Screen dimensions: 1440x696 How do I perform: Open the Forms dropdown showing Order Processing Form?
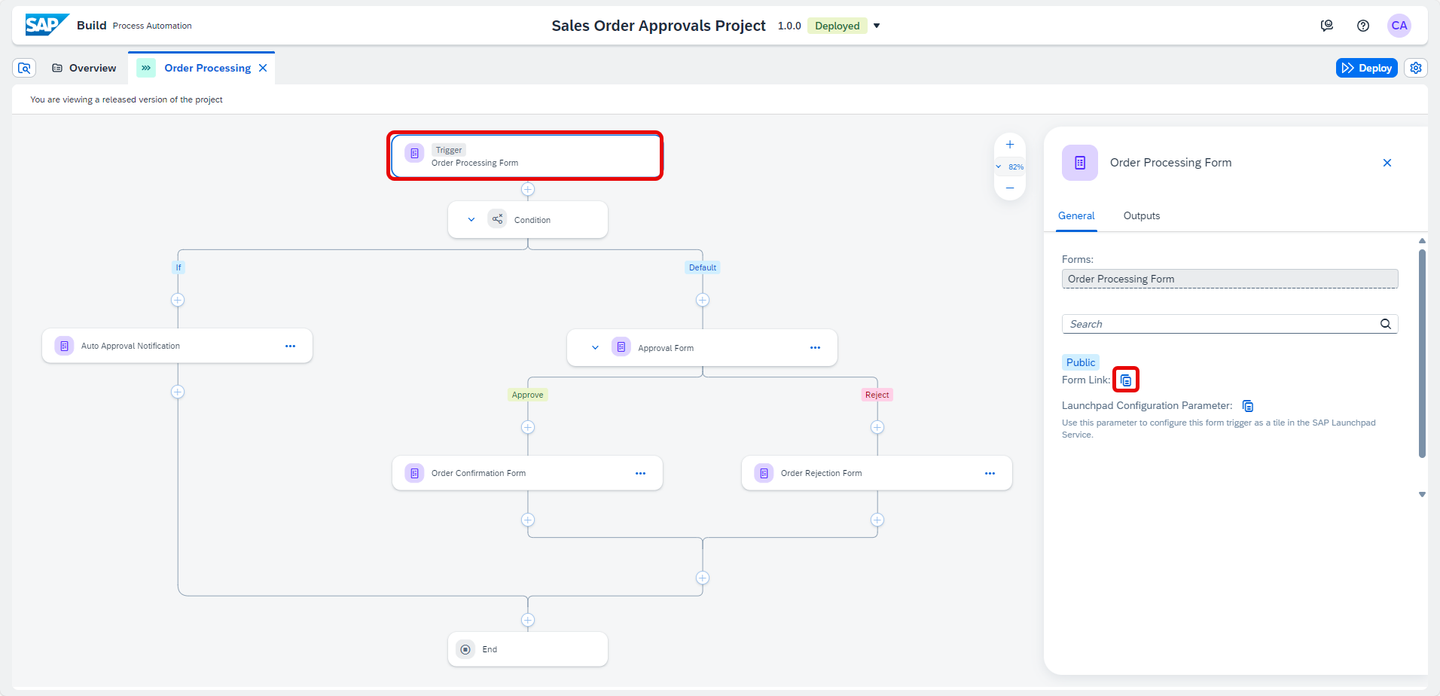click(1230, 279)
